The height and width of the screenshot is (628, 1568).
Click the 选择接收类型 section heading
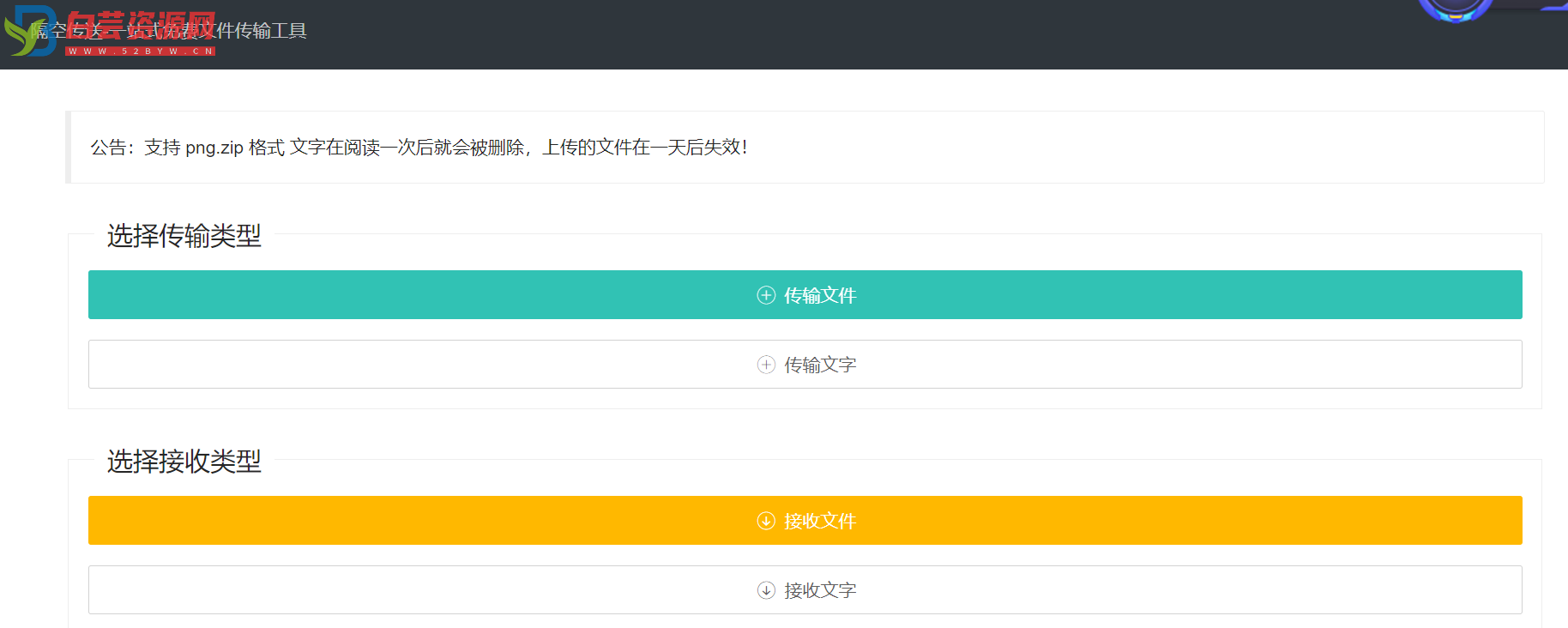[184, 461]
